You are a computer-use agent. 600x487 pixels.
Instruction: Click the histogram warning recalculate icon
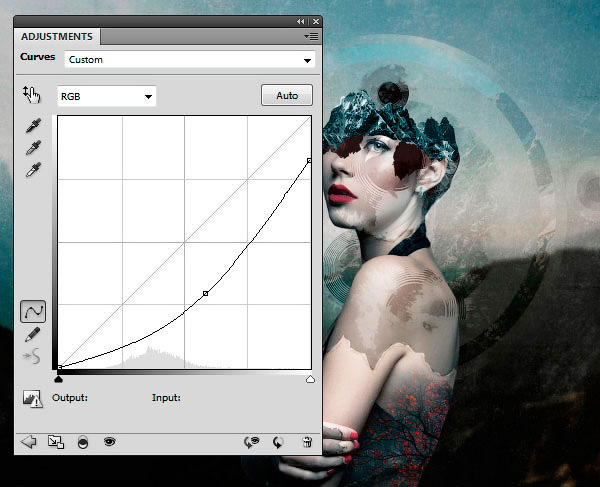(x=32, y=399)
